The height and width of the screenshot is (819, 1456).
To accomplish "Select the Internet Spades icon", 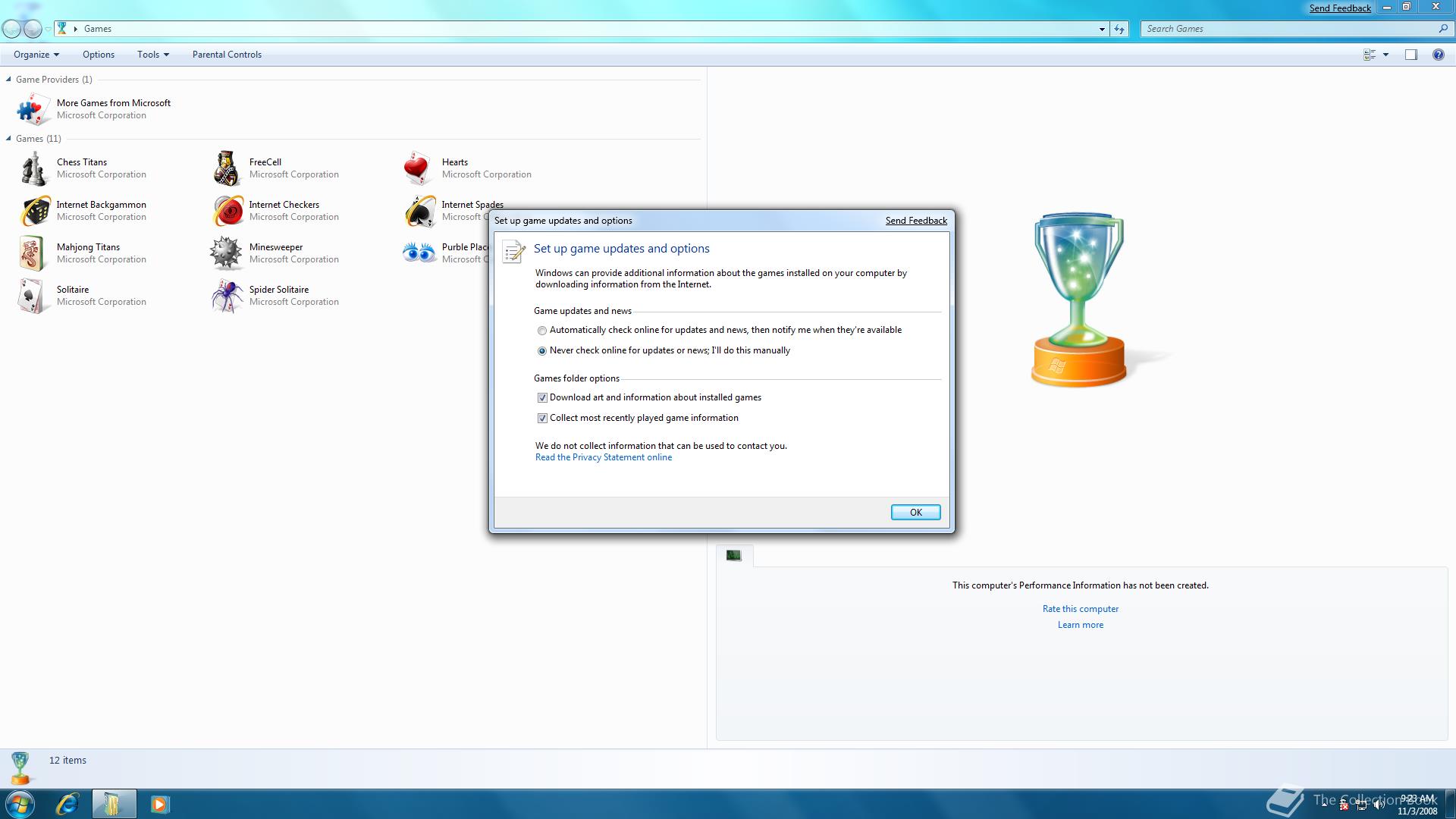I will coord(419,211).
